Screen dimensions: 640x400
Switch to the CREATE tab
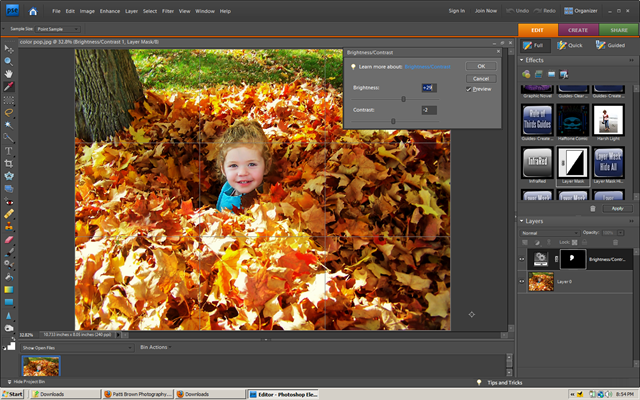point(578,30)
